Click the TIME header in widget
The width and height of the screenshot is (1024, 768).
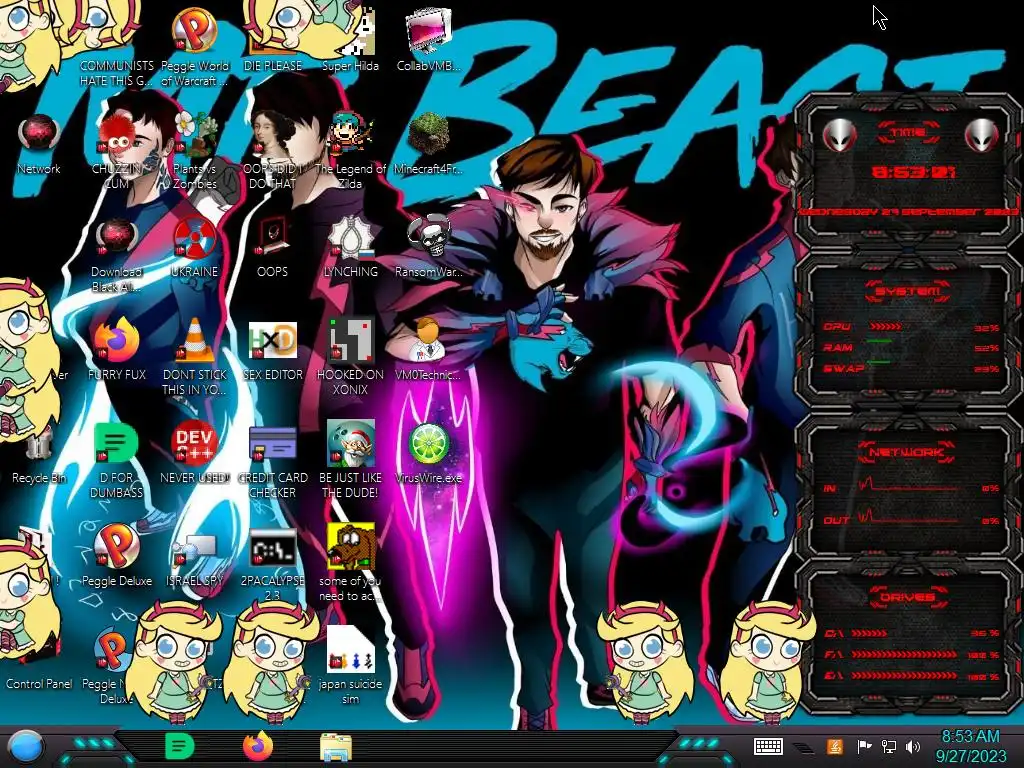(908, 133)
